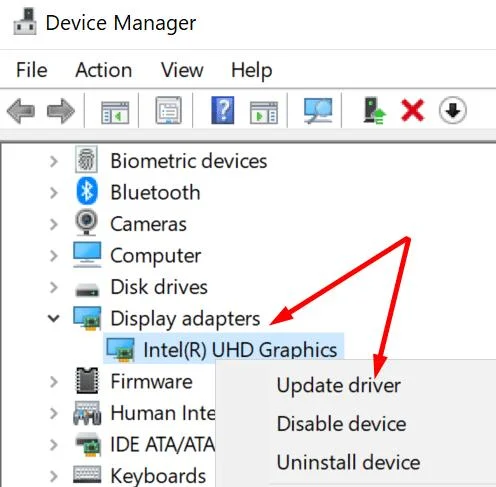Choose Uninstall device from context menu
The image size is (496, 487).
click(x=348, y=463)
